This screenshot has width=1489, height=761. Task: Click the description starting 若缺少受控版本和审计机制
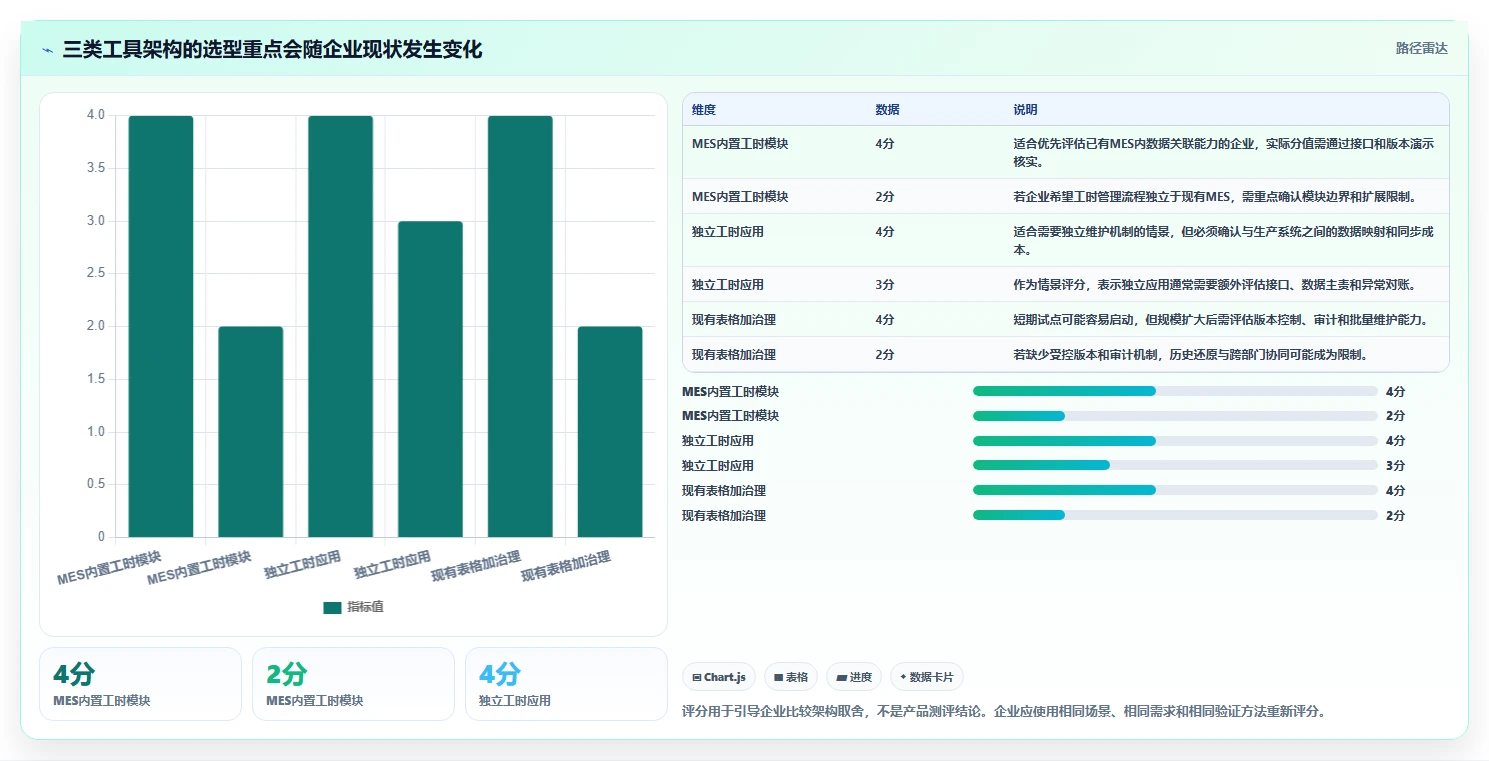coord(1190,355)
